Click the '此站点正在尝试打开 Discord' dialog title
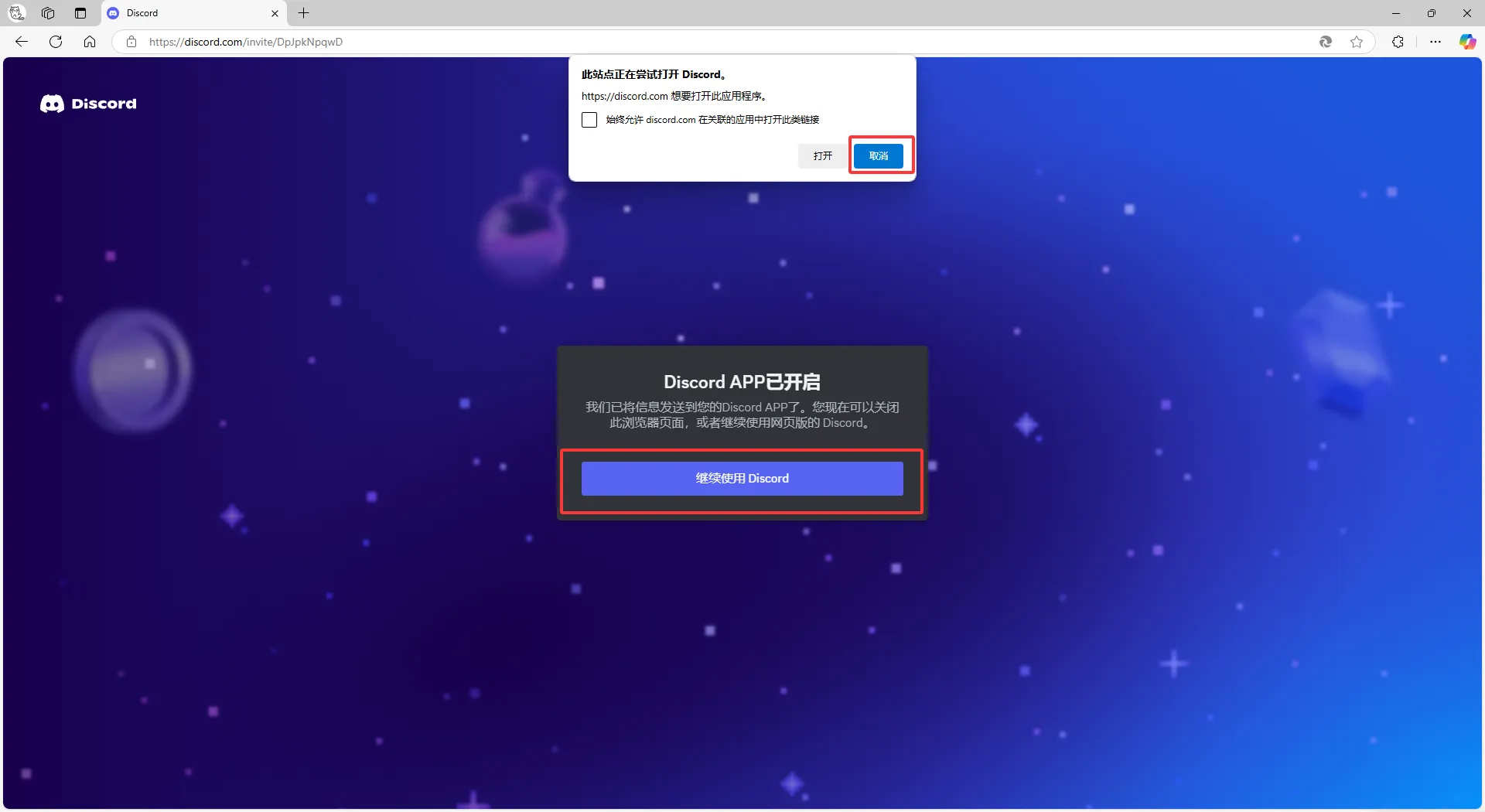 click(654, 74)
